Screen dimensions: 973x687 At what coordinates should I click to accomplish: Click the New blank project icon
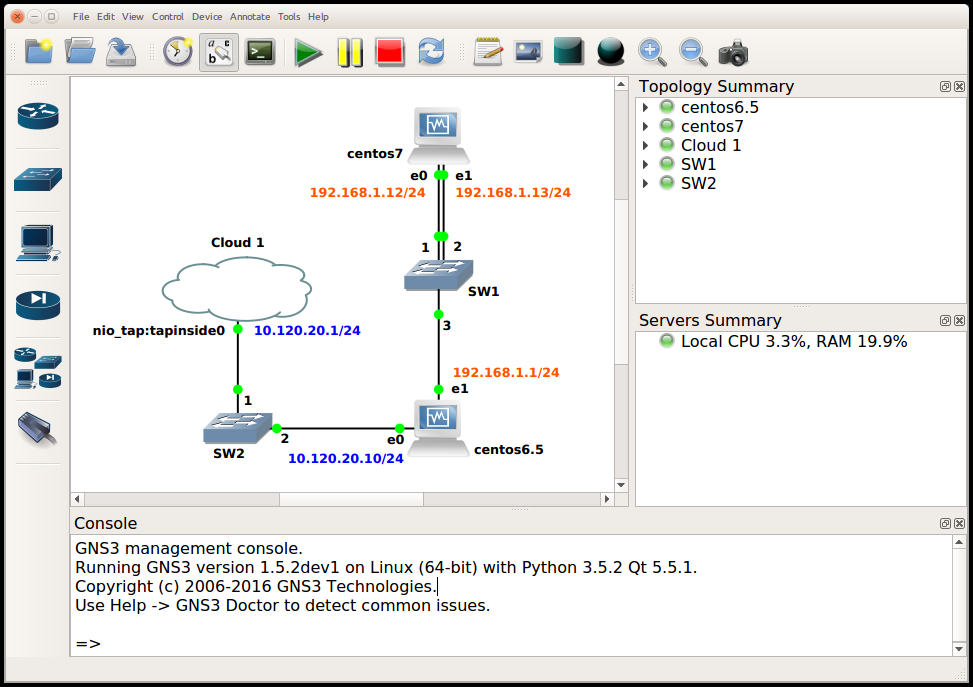(x=38, y=52)
